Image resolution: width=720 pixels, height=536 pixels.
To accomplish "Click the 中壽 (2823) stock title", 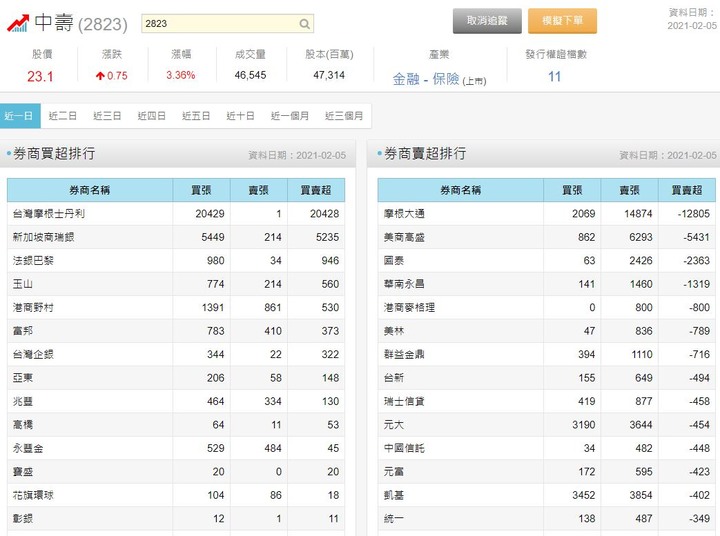I will pyautogui.click(x=81, y=23).
